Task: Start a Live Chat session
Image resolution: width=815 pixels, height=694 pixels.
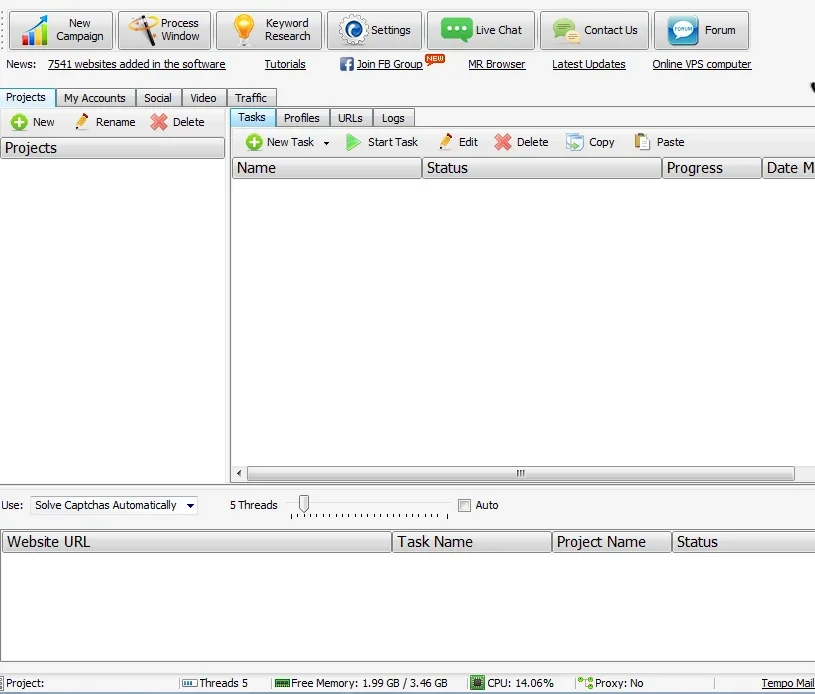Action: pyautogui.click(x=481, y=30)
